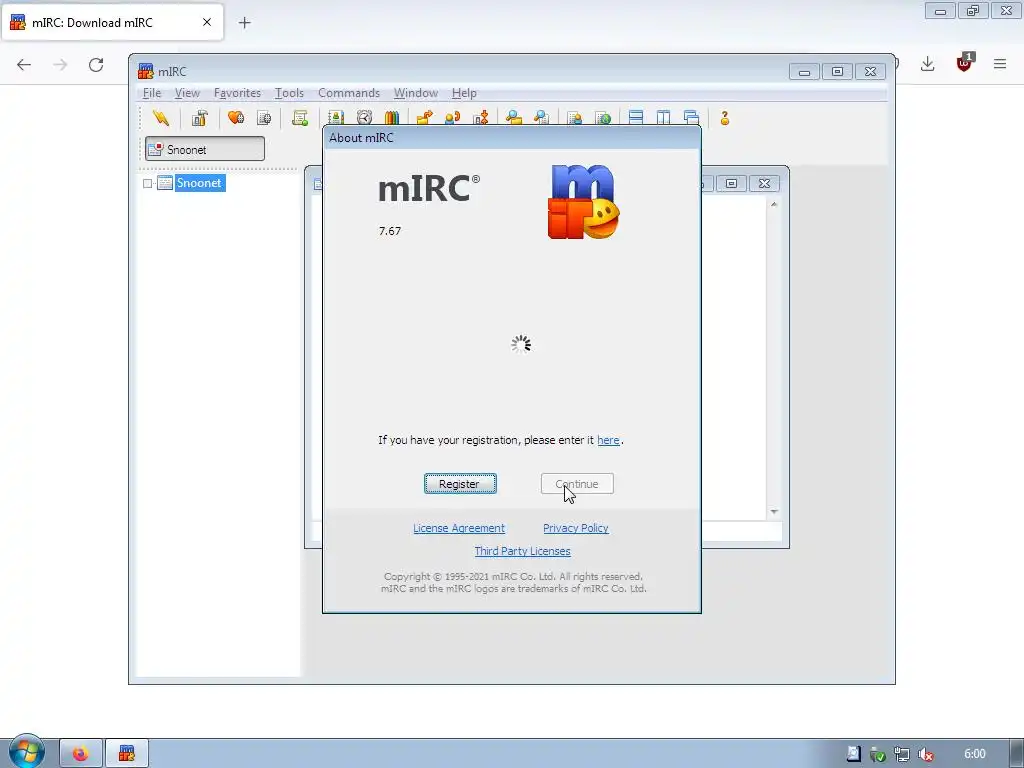
Task: Click the Windows Start button
Action: pyautogui.click(x=26, y=752)
